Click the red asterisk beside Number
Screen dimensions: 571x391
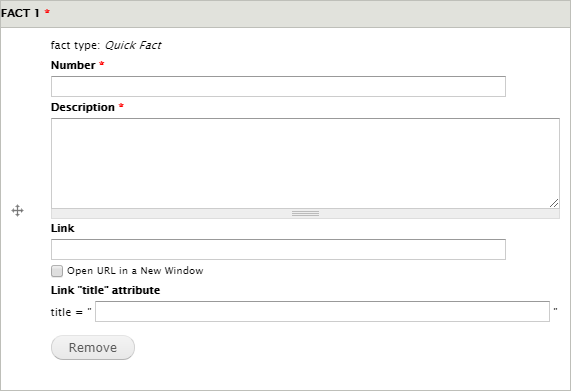102,64
